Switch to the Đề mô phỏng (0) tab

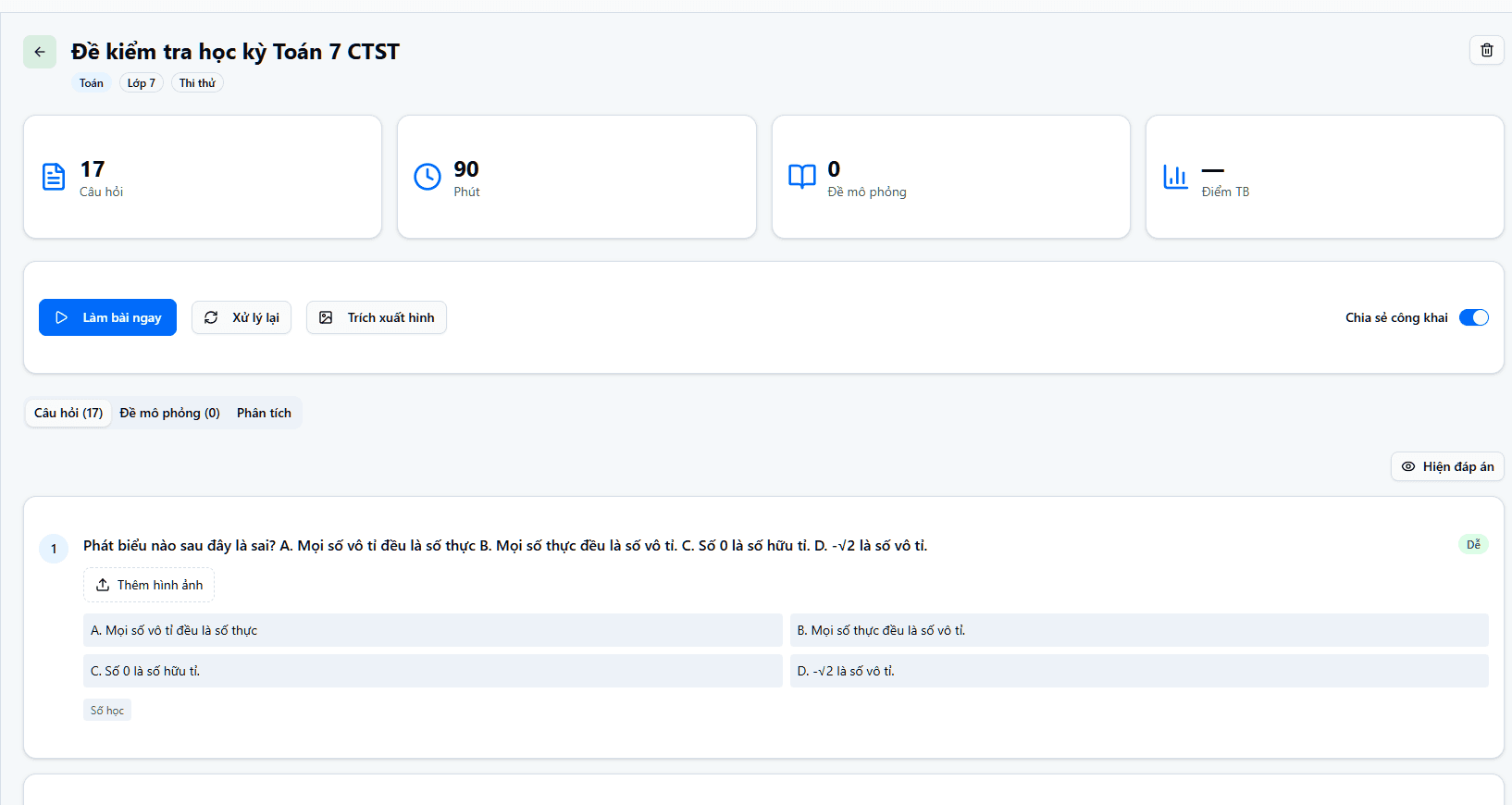169,413
